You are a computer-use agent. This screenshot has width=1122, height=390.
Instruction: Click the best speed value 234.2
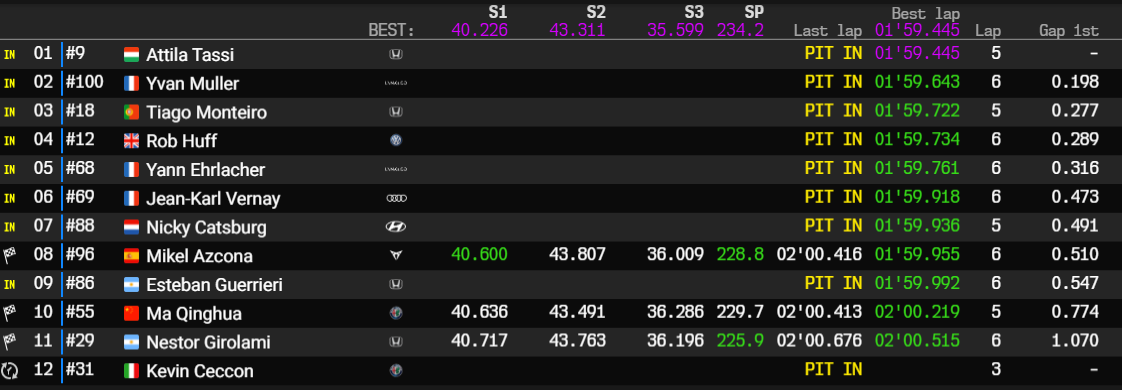click(x=740, y=30)
